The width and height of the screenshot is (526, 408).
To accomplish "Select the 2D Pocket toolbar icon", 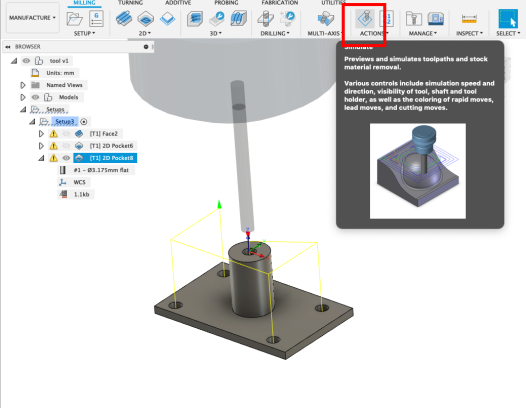I will [146, 18].
